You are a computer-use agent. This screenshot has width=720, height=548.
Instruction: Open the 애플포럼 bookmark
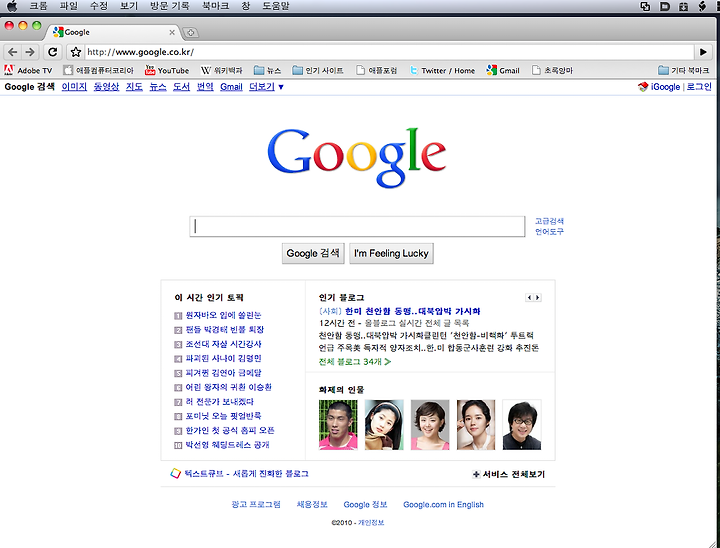[377, 70]
